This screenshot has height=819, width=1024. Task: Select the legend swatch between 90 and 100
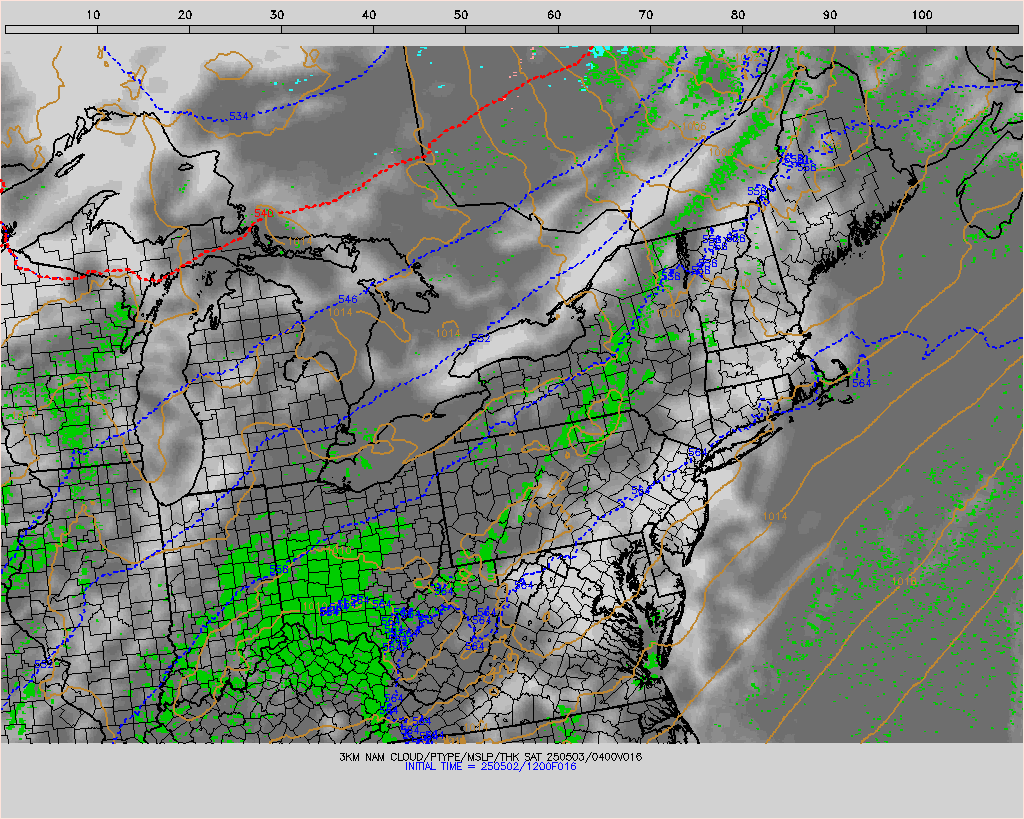tap(880, 29)
